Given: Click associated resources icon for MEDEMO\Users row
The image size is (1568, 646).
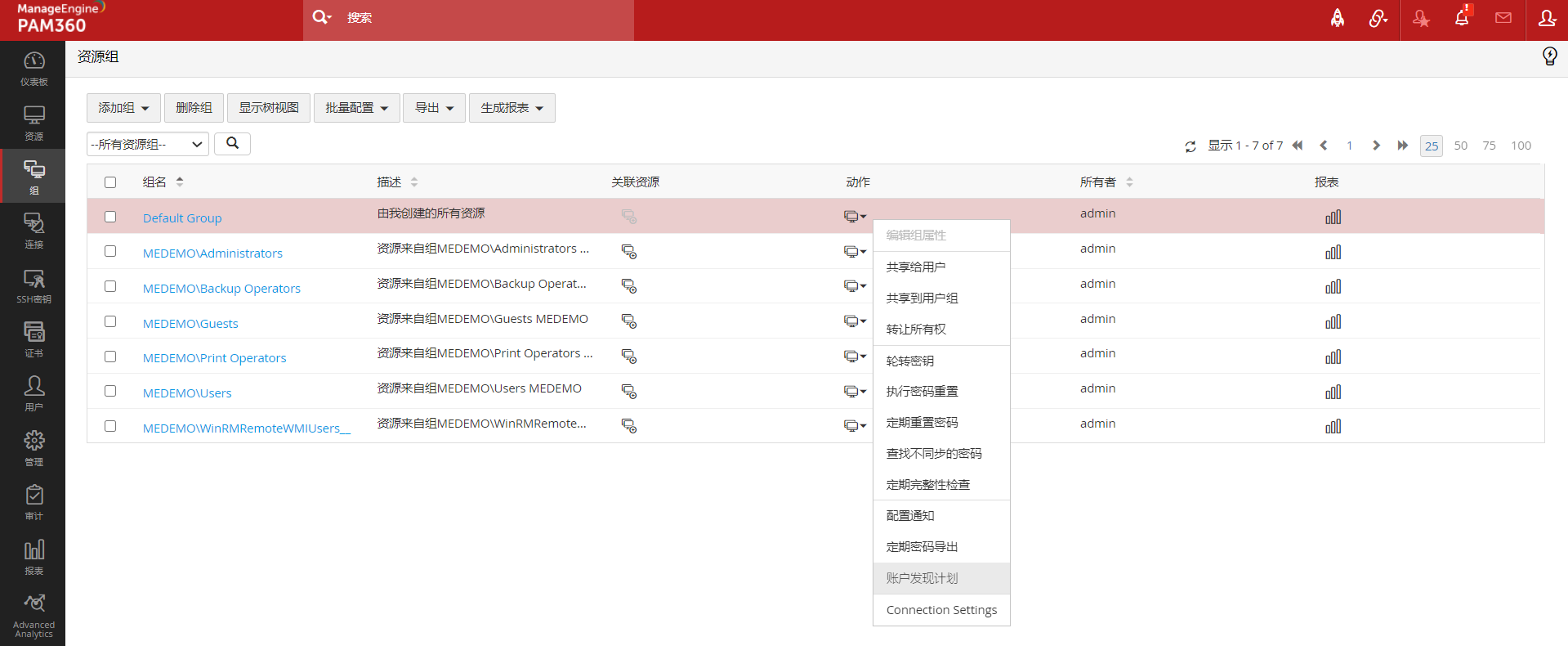Looking at the screenshot, I should (628, 392).
